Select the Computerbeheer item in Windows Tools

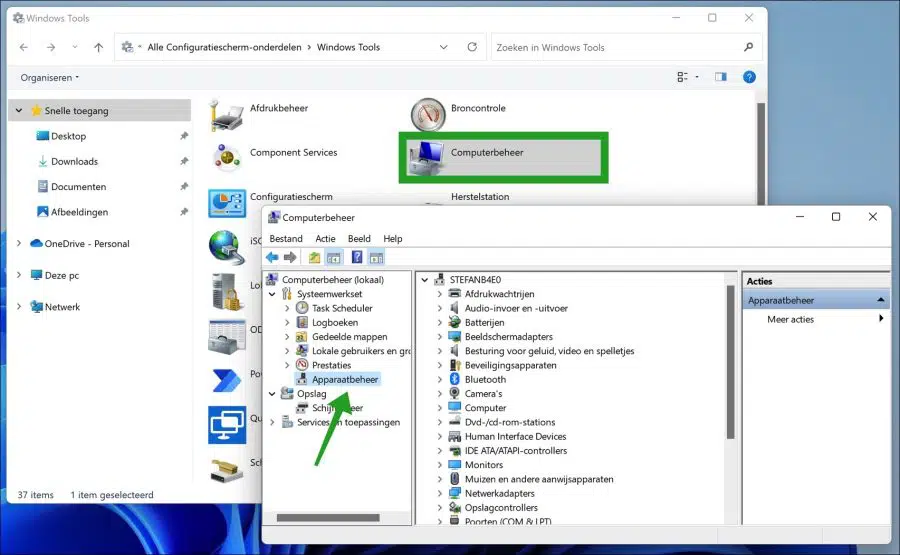(503, 157)
